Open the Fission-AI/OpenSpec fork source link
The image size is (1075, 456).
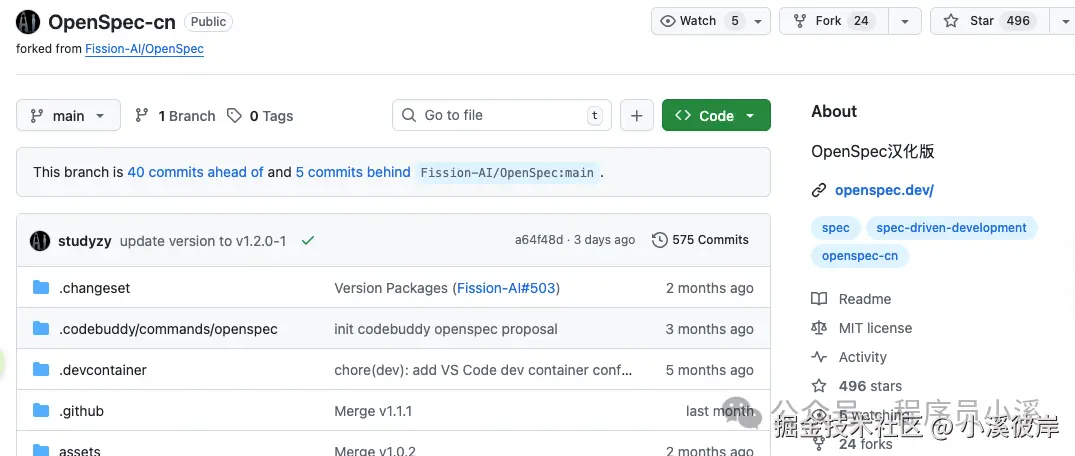[x=144, y=49]
